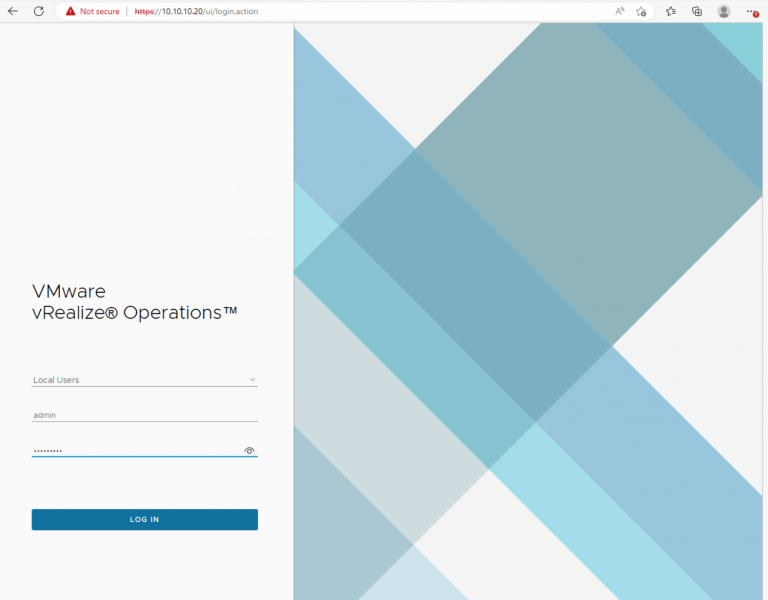This screenshot has width=768, height=600.
Task: Expand the chevron arrow beside Local Users
Action: coord(252,380)
